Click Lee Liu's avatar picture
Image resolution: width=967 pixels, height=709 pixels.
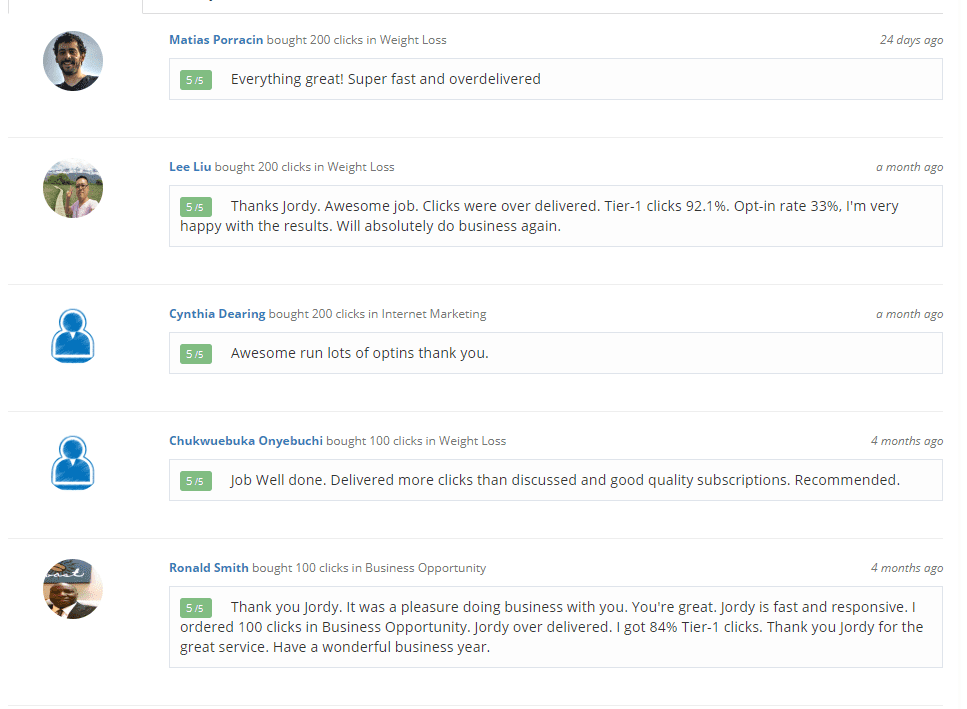click(x=73, y=188)
